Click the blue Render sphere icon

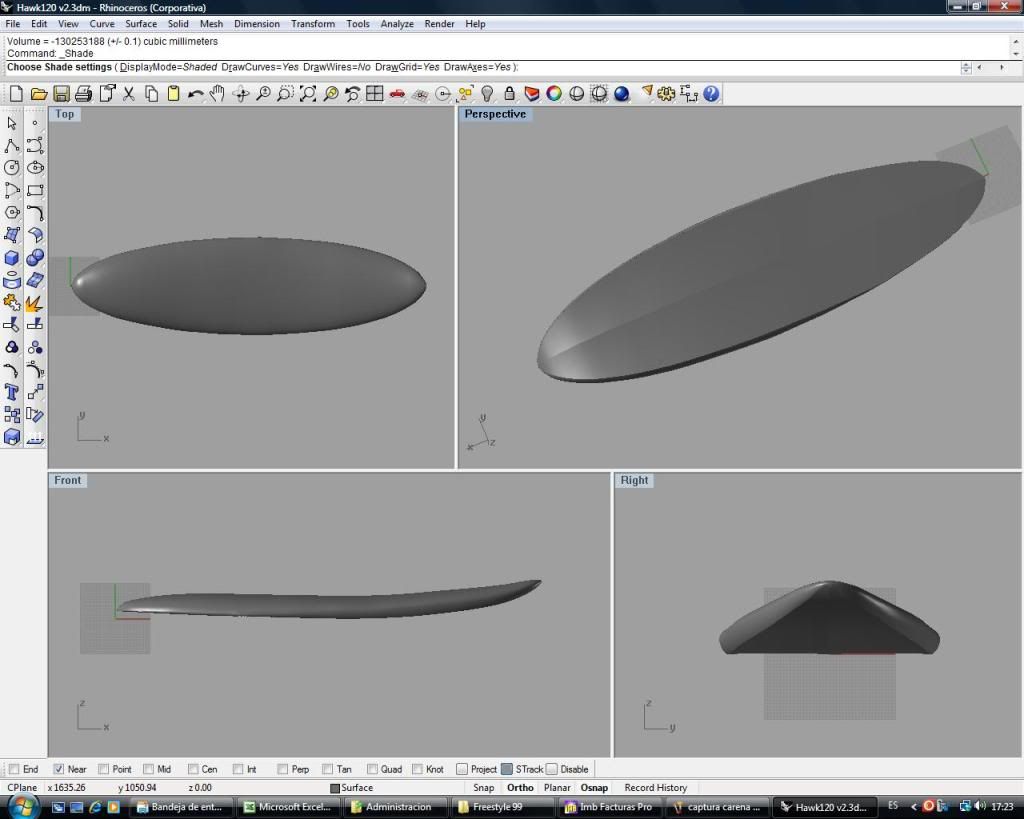621,94
